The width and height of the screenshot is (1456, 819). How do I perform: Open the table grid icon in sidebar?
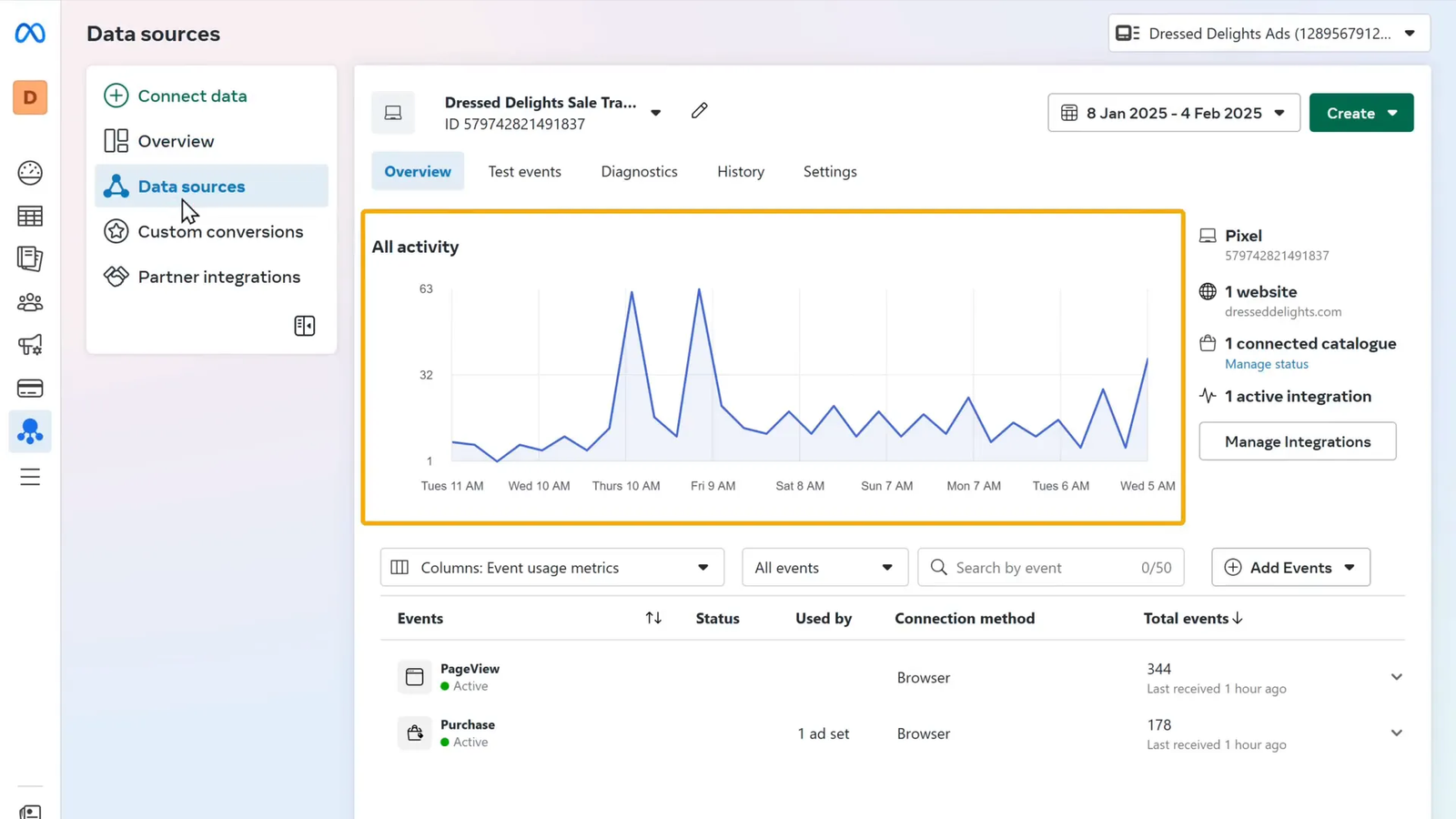point(30,216)
